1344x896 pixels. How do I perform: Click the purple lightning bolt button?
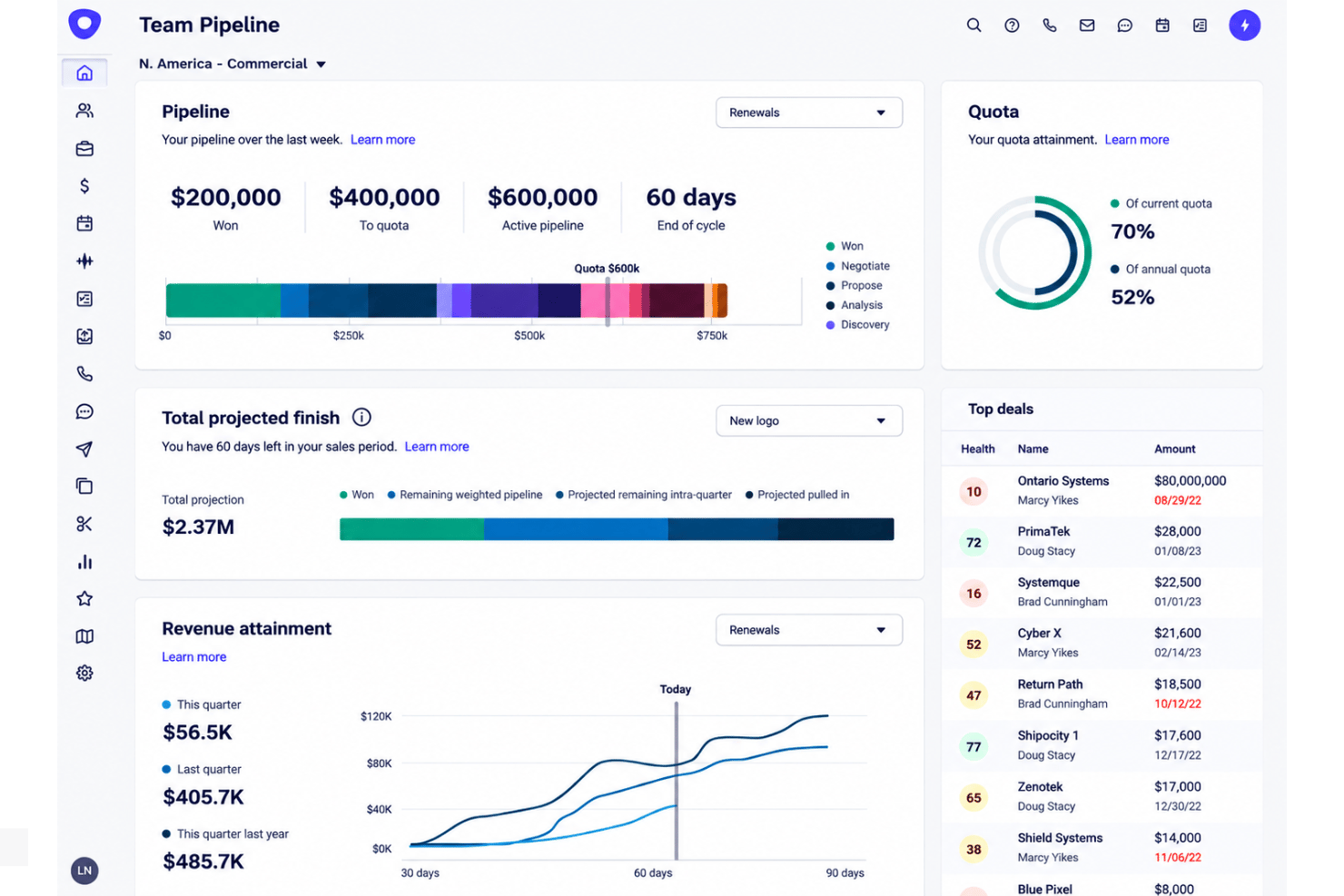tap(1245, 25)
